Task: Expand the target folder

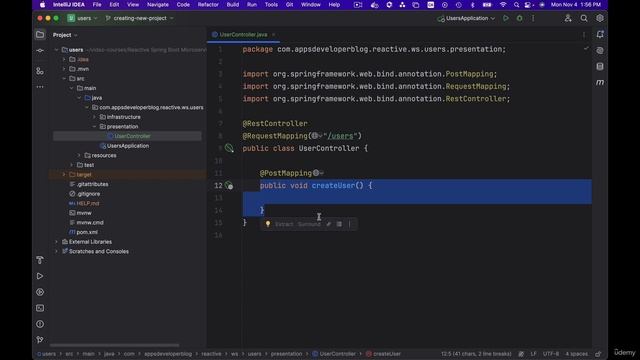Action: (64, 174)
